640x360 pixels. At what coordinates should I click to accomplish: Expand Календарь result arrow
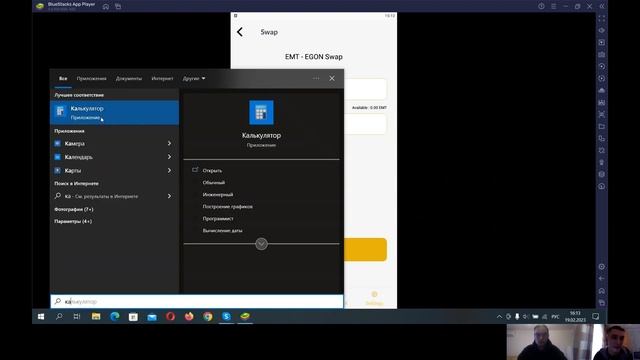(169, 157)
